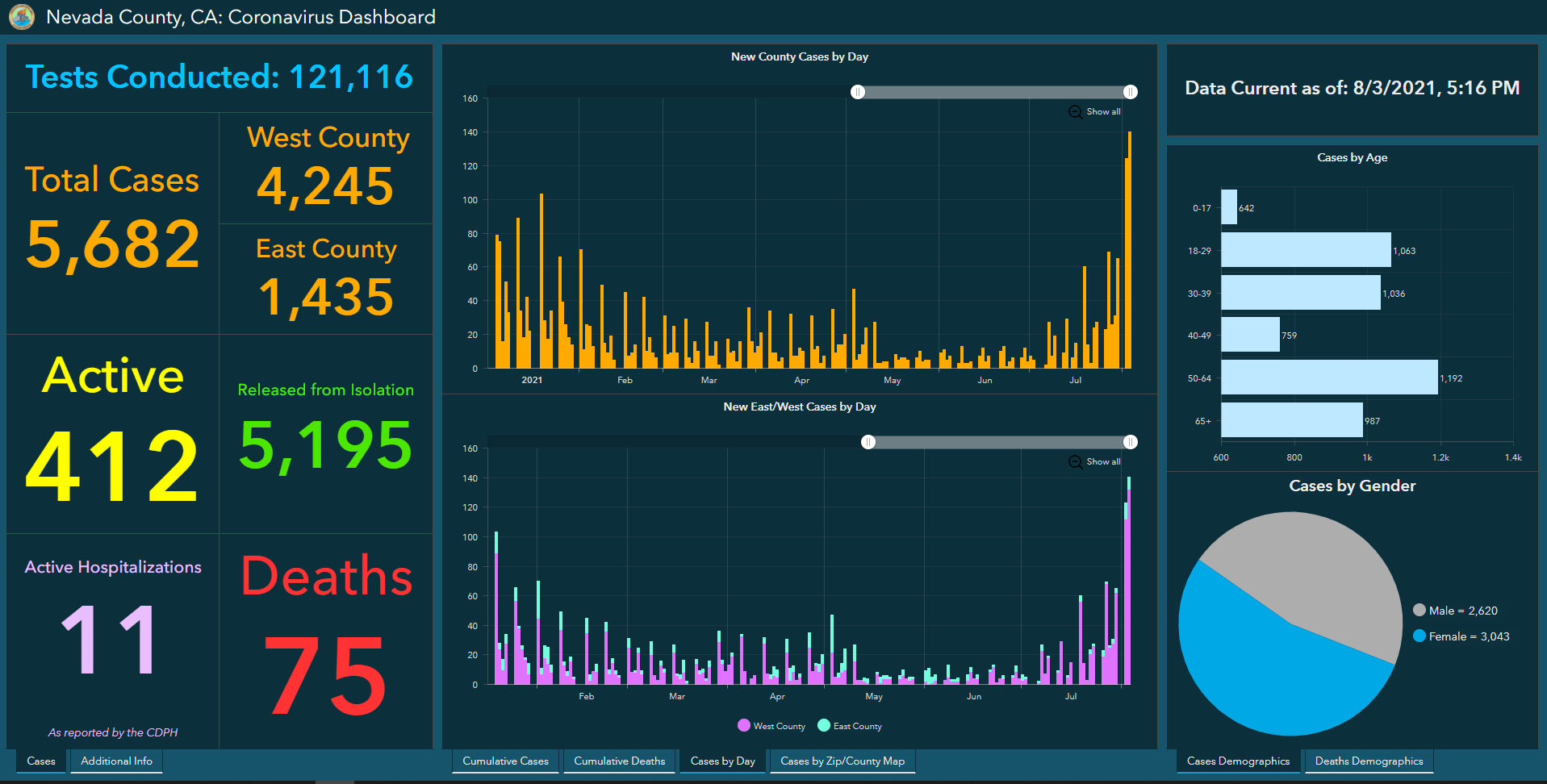Switch to Deaths Demographics tab
Screen dimensions: 1547x784
(1369, 761)
